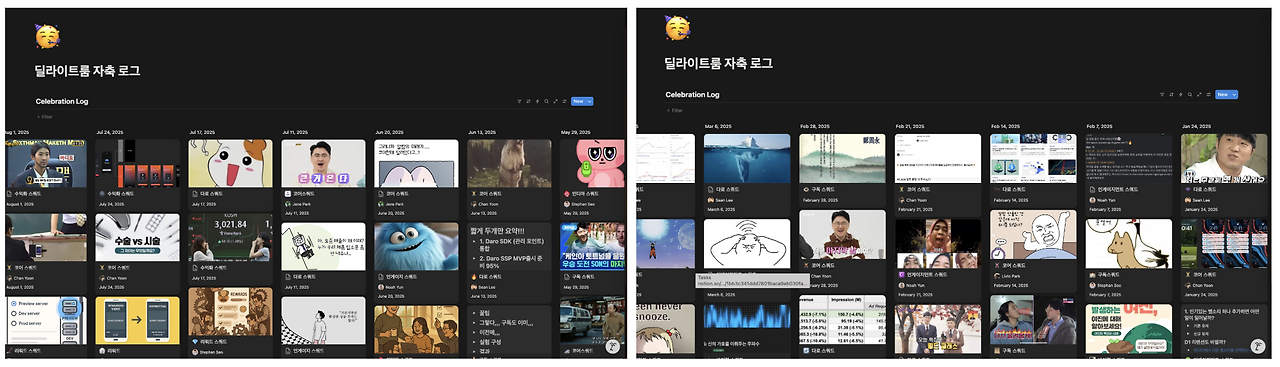Click search magnifier in right window toolbar
This screenshot has width=1280, height=367.
pos(1190,95)
